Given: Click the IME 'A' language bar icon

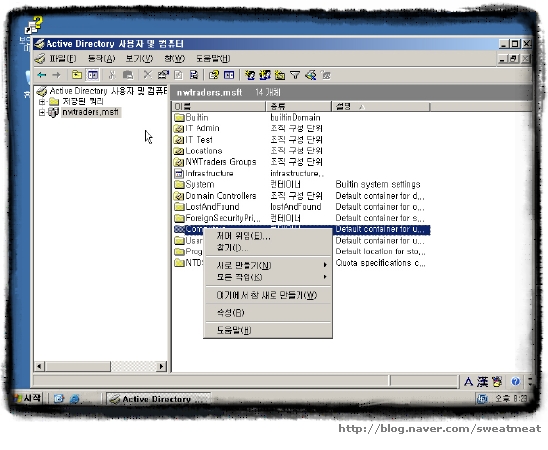Looking at the screenshot, I should tap(468, 382).
